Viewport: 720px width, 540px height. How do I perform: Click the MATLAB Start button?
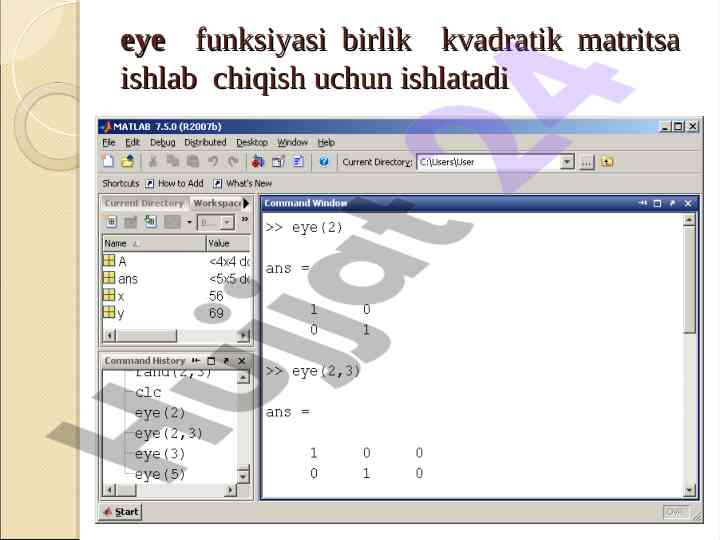(x=121, y=512)
